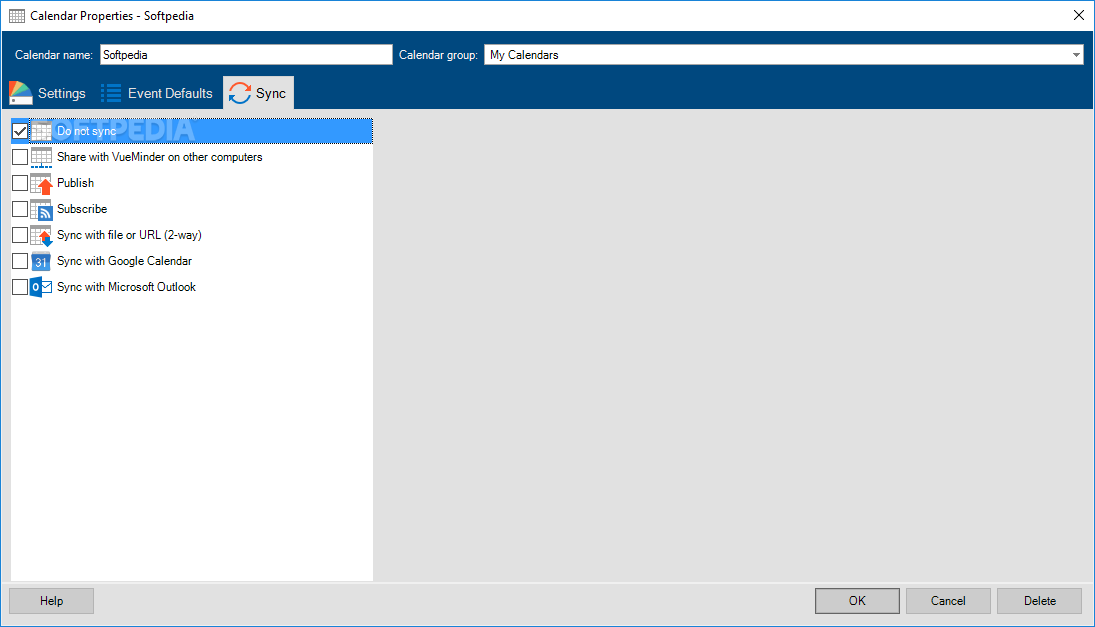Click the Sync tab circular arrows icon
Image resolution: width=1095 pixels, height=627 pixels.
(240, 93)
